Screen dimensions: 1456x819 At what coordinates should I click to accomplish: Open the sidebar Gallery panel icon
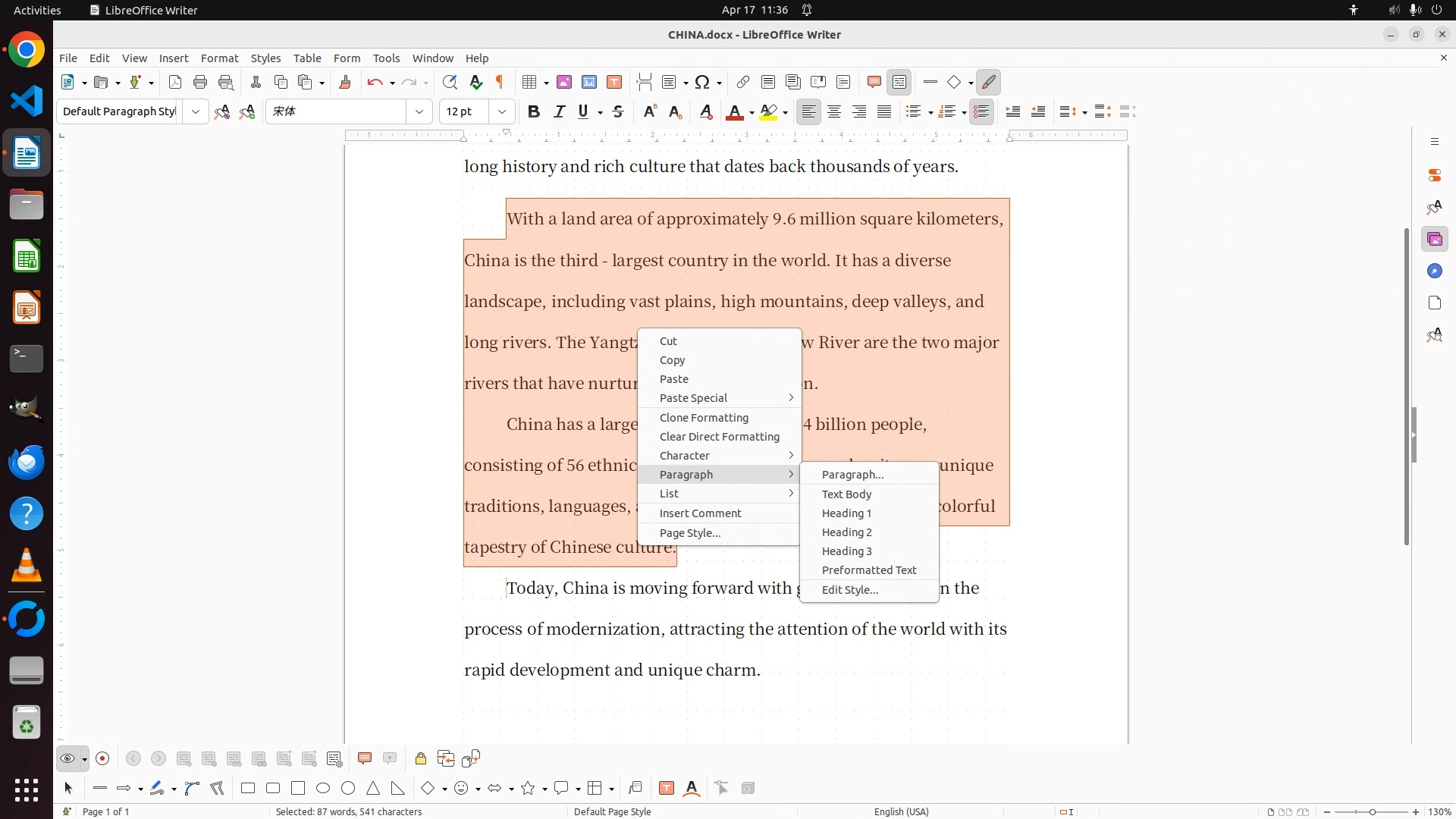pyautogui.click(x=1434, y=240)
